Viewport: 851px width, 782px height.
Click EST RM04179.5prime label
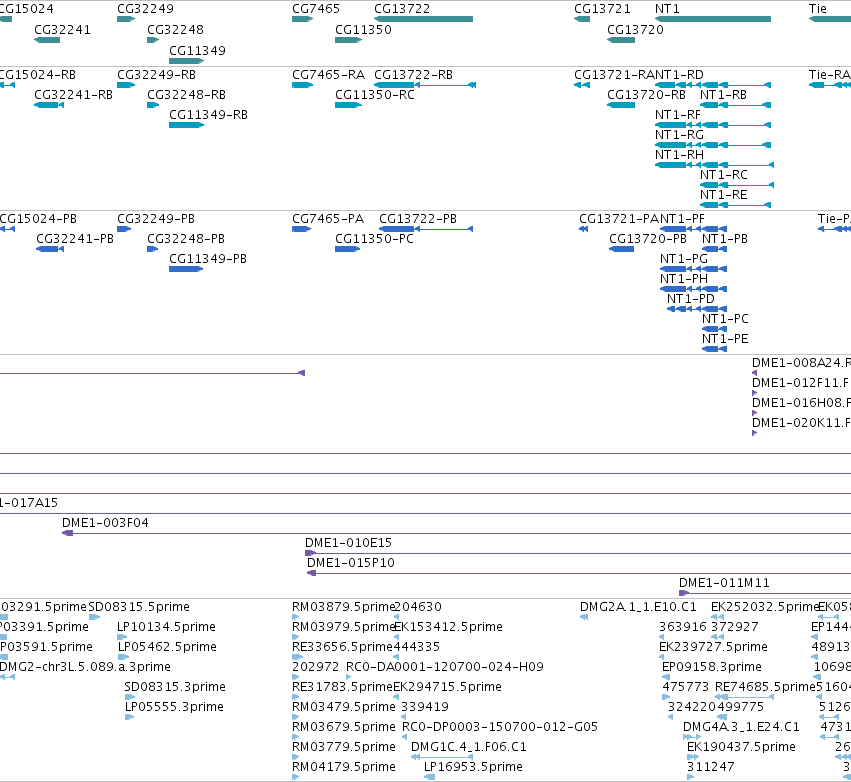[344, 767]
